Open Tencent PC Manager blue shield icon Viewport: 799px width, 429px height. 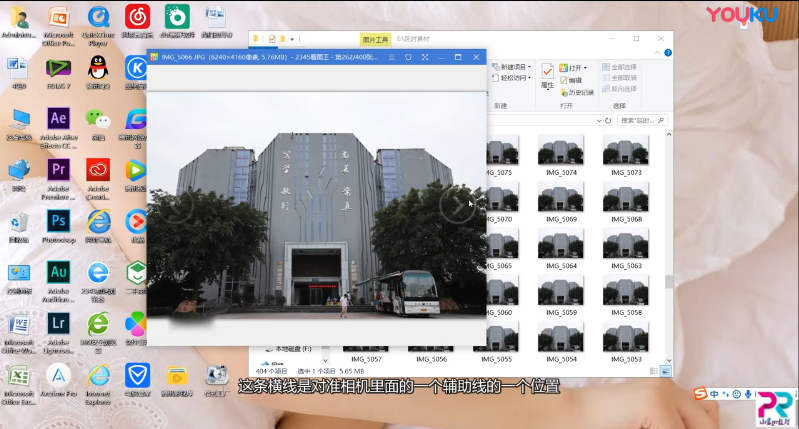(137, 376)
